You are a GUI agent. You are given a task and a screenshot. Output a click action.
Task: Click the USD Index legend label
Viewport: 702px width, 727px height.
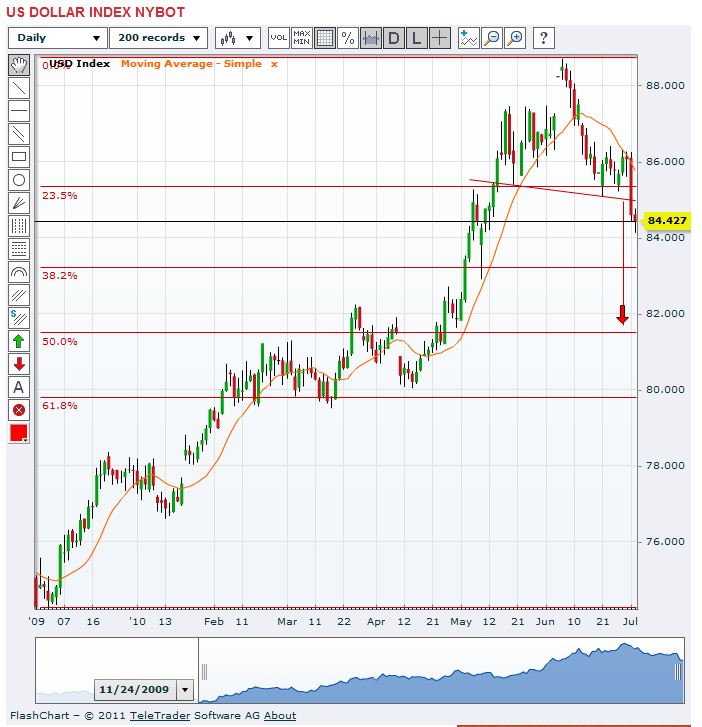click(x=79, y=64)
